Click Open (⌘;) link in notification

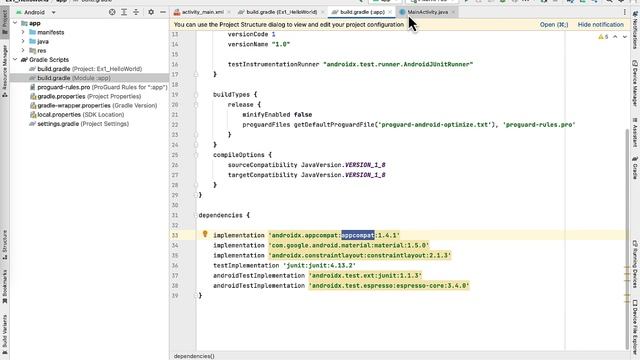(x=554, y=24)
